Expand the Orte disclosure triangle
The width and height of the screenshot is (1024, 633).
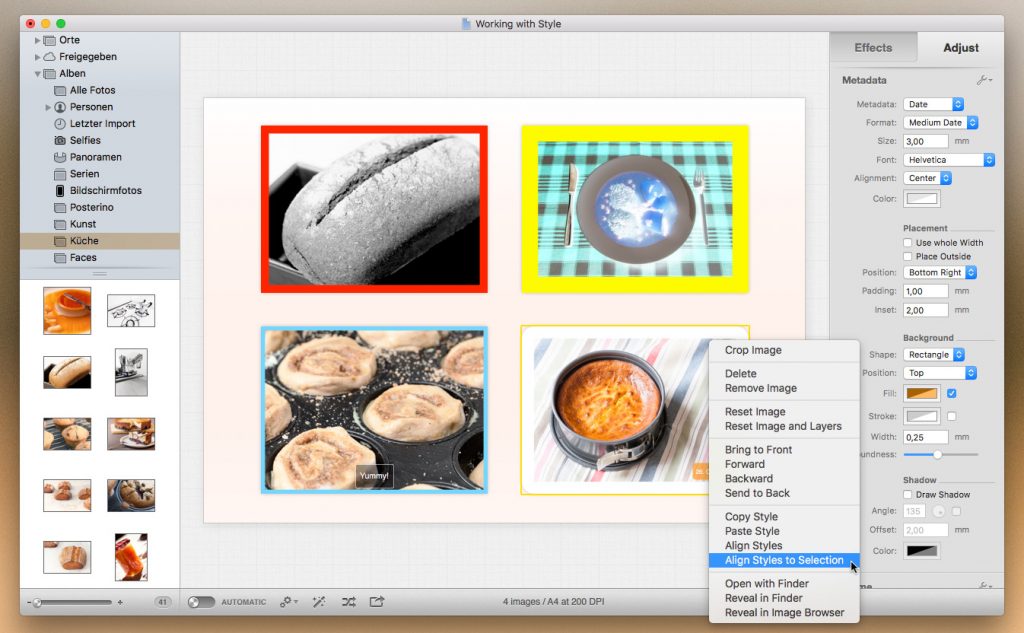(x=37, y=40)
